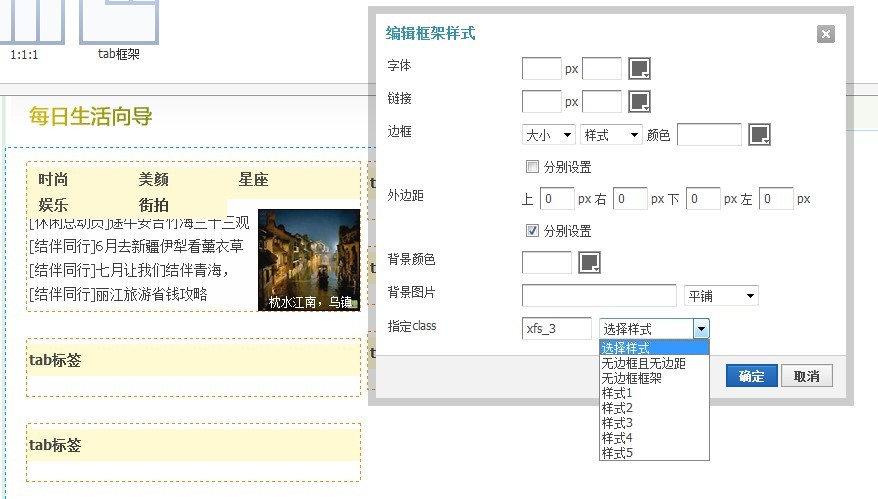The width and height of the screenshot is (878, 499).
Task: Confirm with the 确定 button
Action: point(751,376)
